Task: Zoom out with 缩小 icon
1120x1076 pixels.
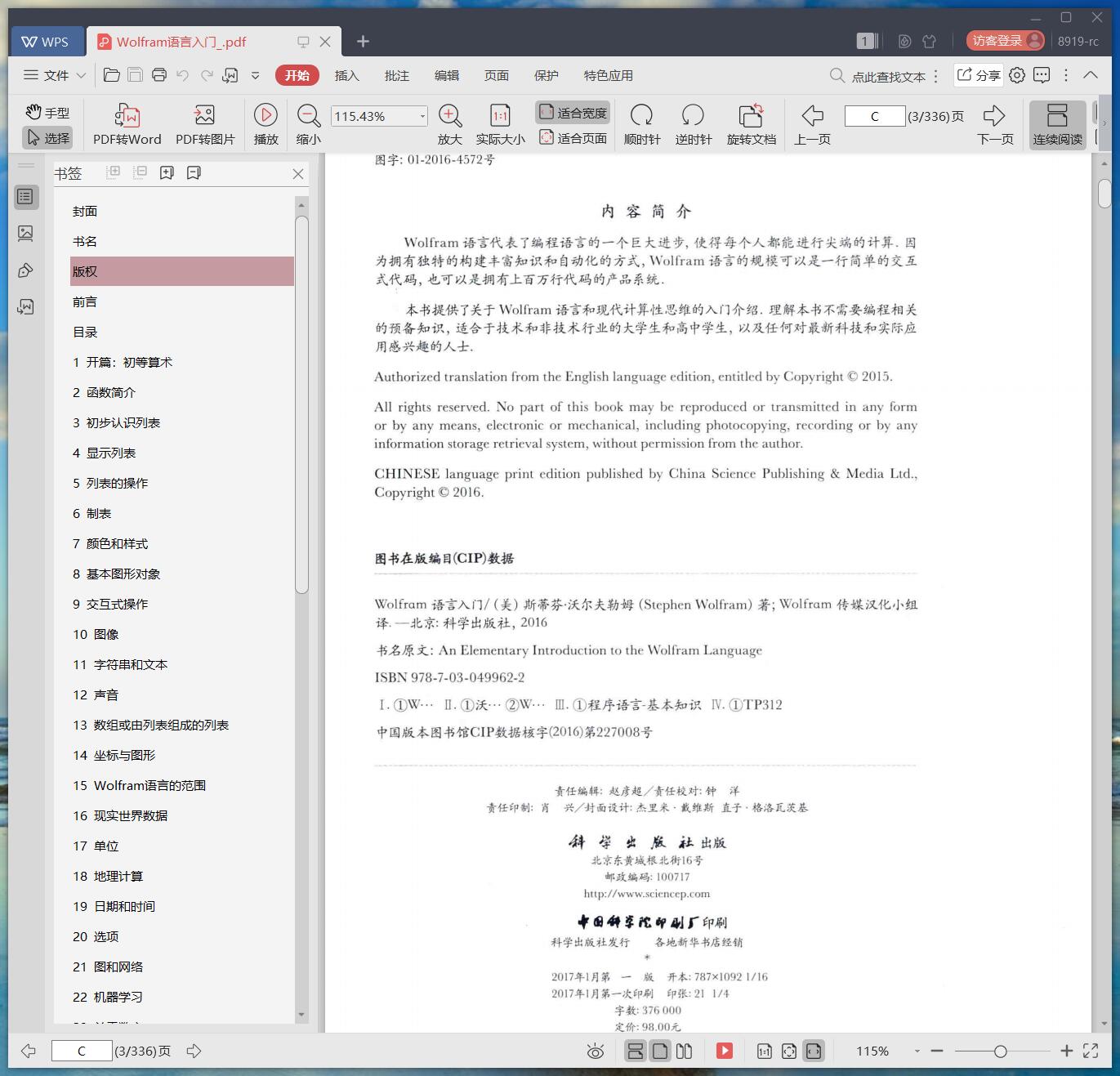Action: (x=308, y=125)
